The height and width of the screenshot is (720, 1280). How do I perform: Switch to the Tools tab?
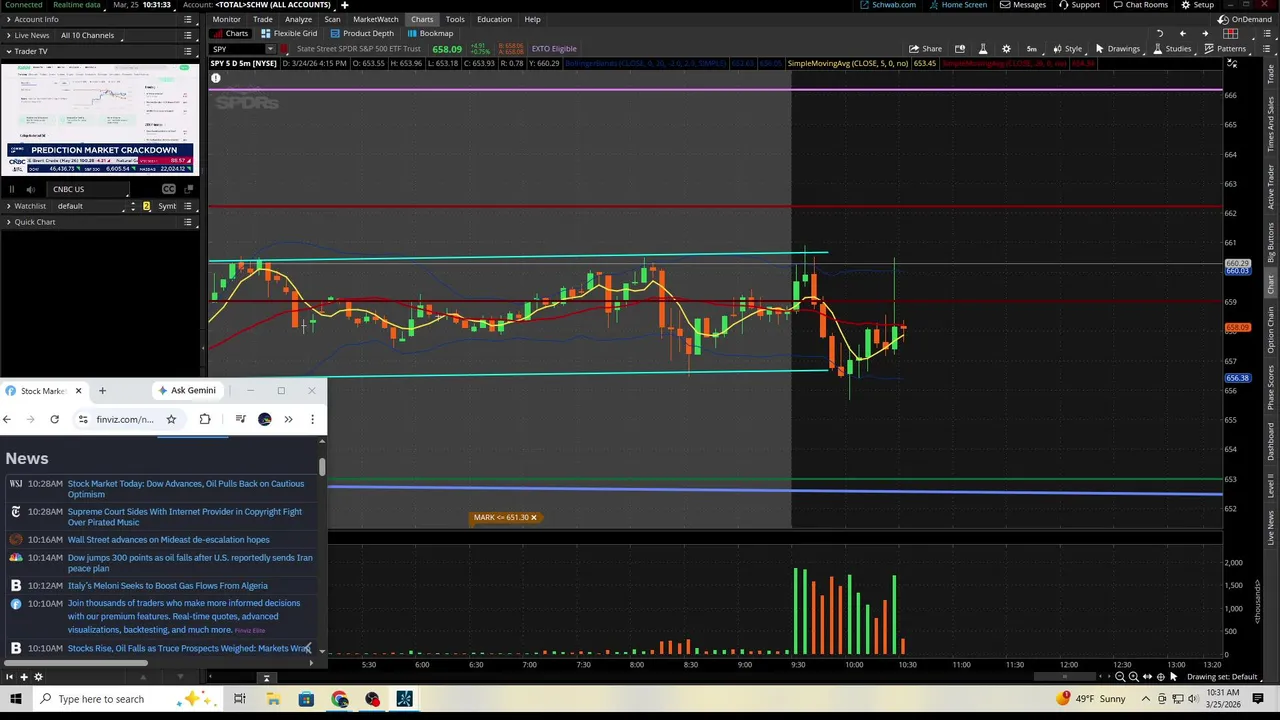pos(455,19)
